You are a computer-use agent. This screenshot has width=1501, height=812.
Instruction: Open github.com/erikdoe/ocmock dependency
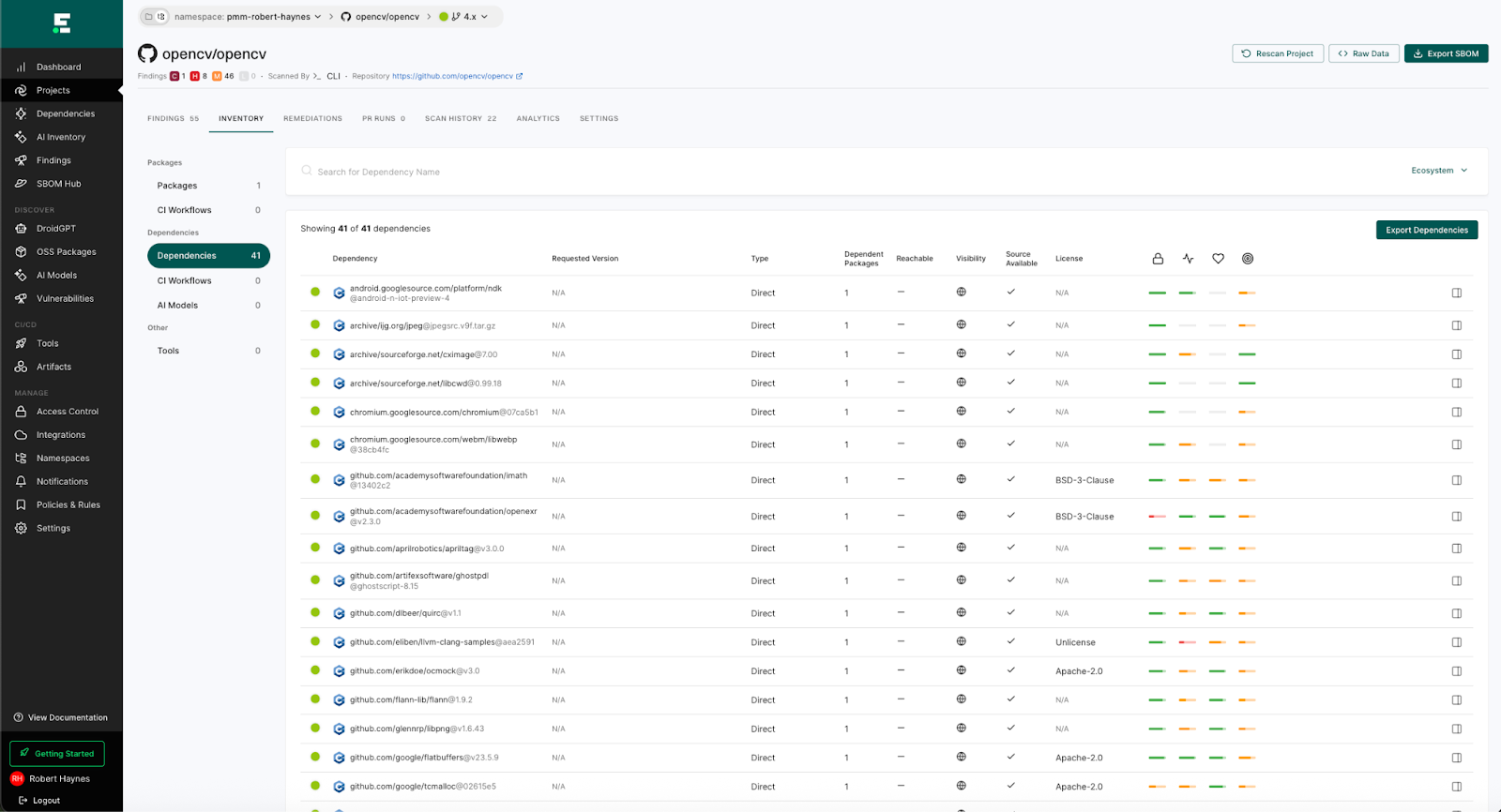(x=415, y=671)
